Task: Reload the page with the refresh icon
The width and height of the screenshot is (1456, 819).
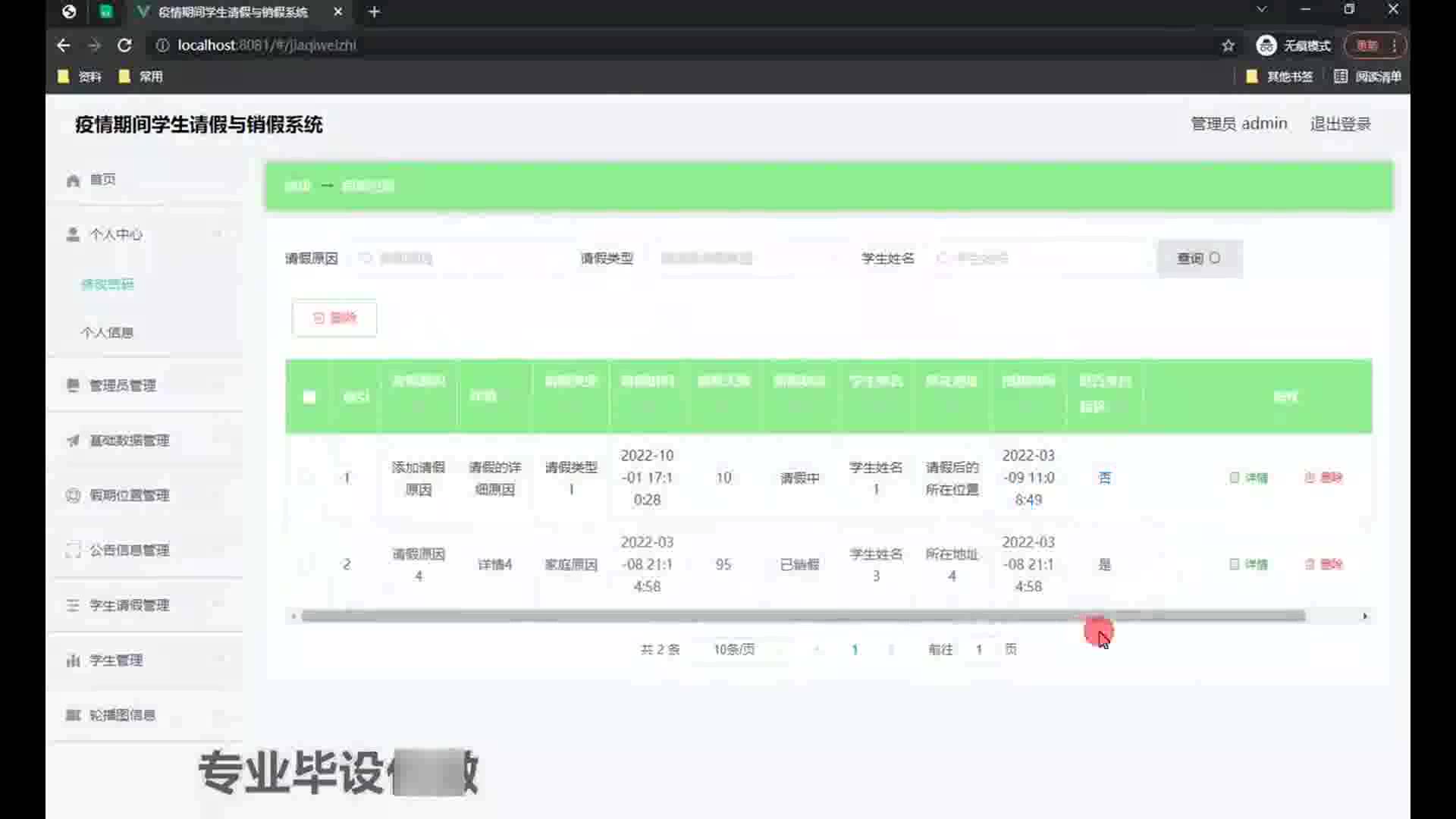Action: (x=124, y=45)
